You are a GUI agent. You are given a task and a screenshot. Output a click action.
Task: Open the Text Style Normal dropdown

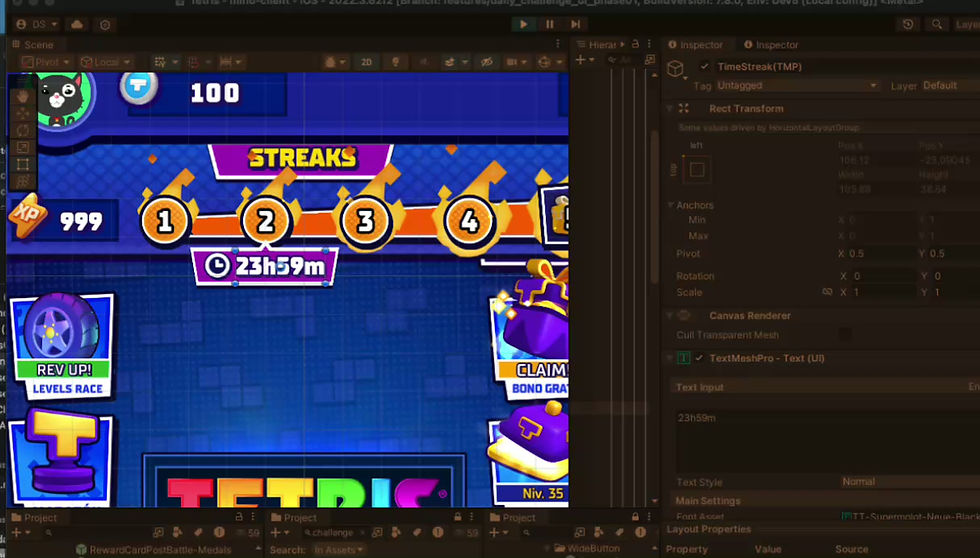point(909,482)
